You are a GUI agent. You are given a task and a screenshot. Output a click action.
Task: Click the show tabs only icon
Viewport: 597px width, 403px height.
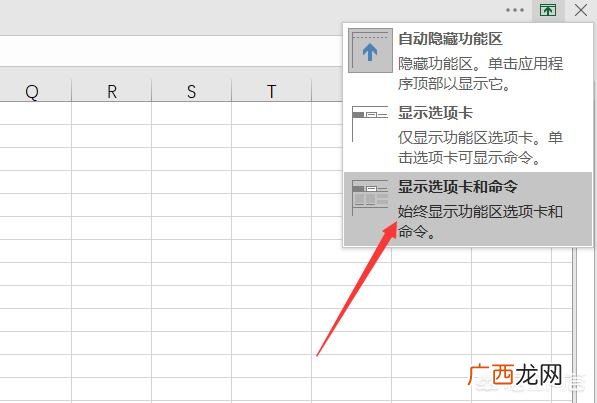pos(370,124)
